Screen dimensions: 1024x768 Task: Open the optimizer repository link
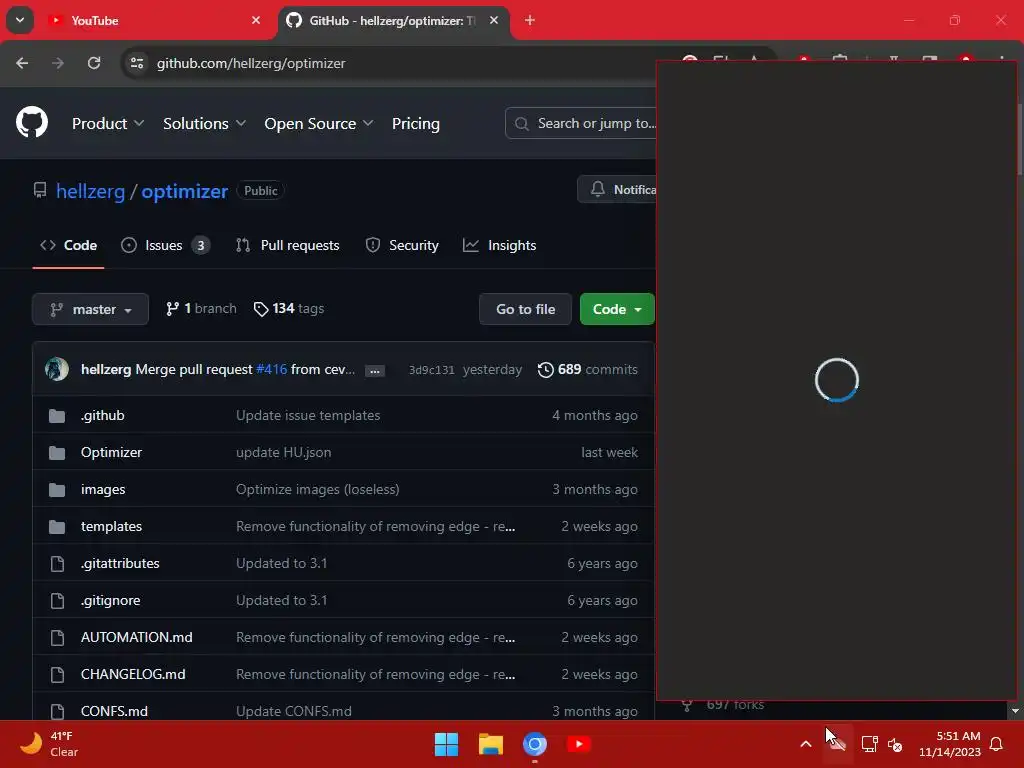(184, 191)
